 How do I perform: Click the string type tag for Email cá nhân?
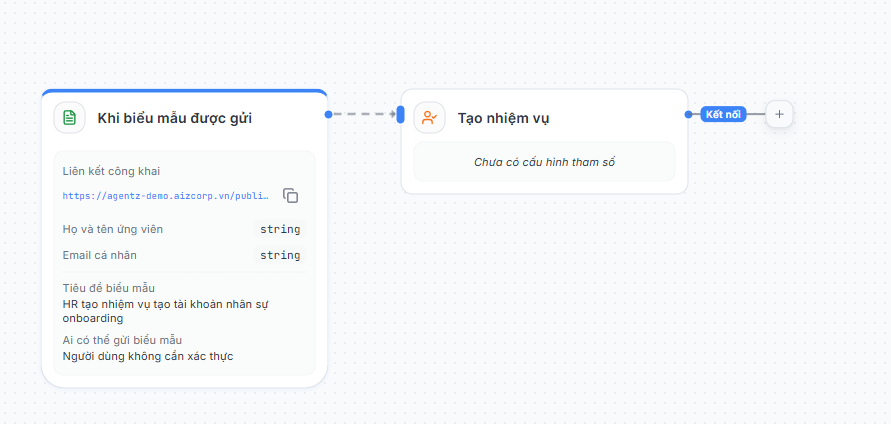280,255
